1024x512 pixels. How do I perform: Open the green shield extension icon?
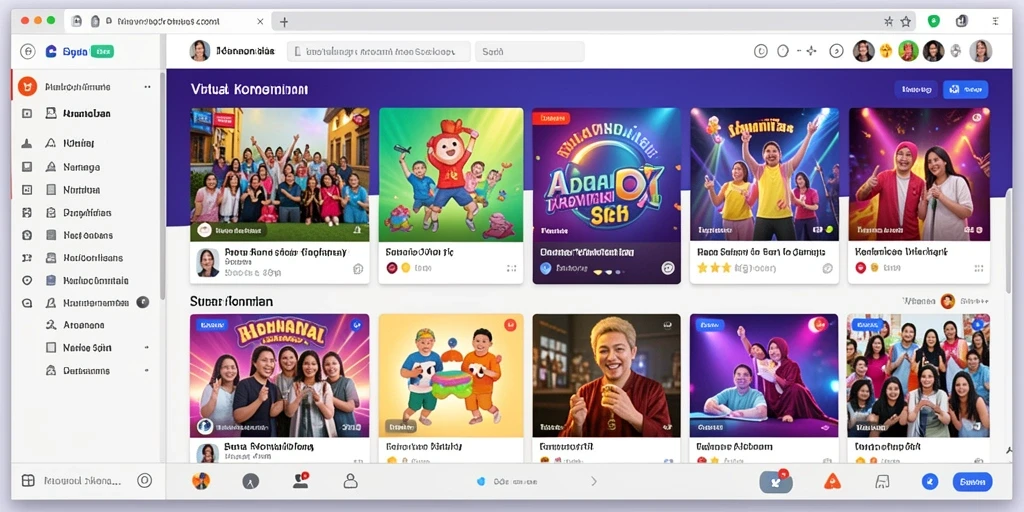coord(933,22)
